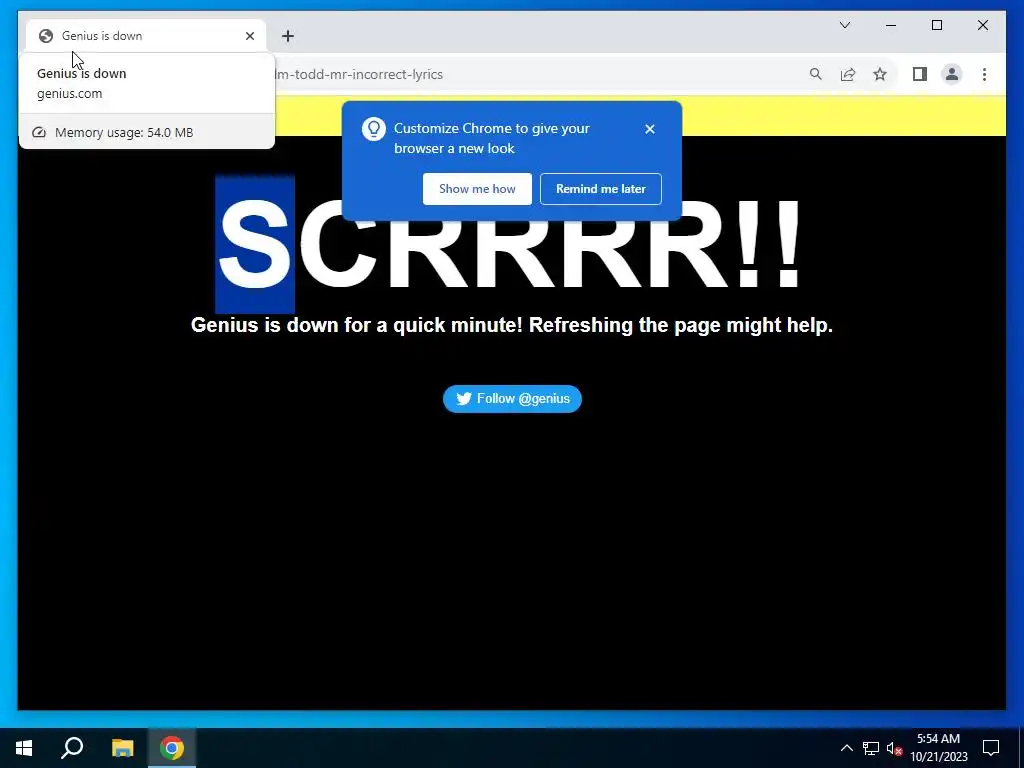
Task: Select the Genius is down tab
Action: click(146, 36)
